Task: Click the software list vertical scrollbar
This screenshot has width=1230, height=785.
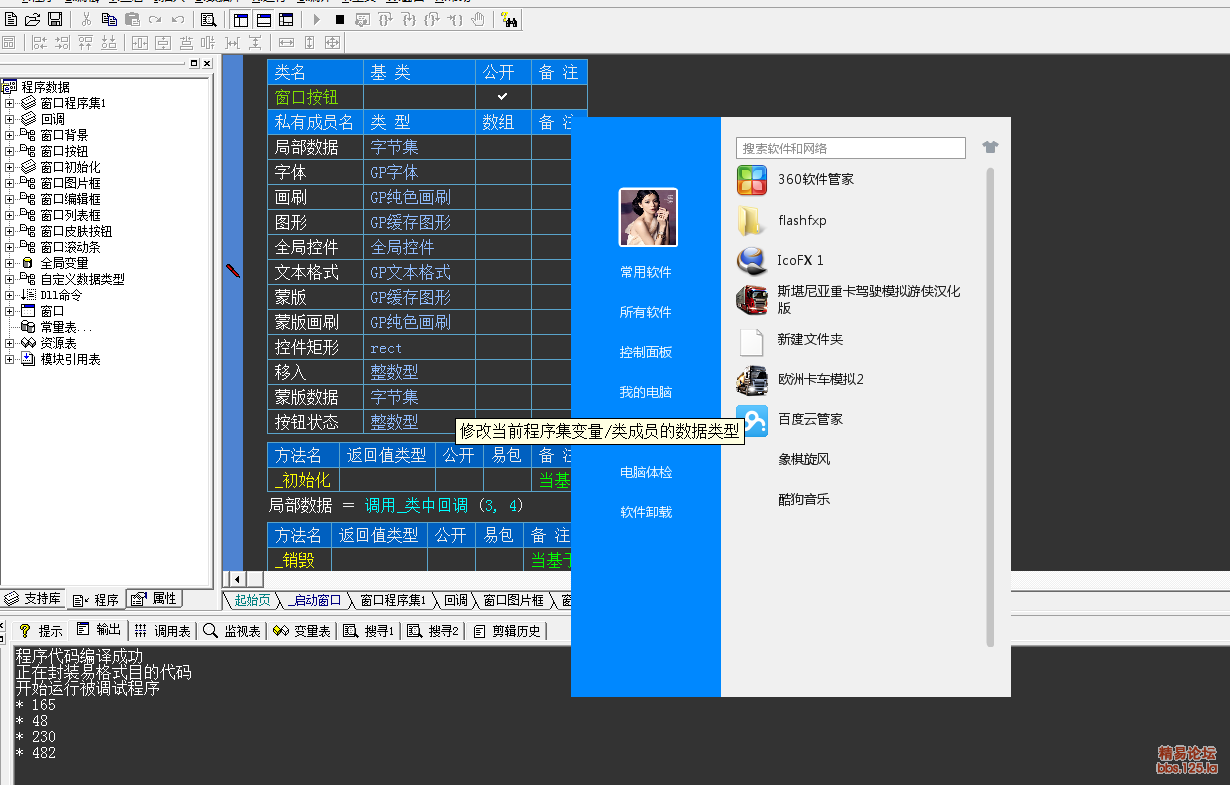Action: pyautogui.click(x=991, y=407)
